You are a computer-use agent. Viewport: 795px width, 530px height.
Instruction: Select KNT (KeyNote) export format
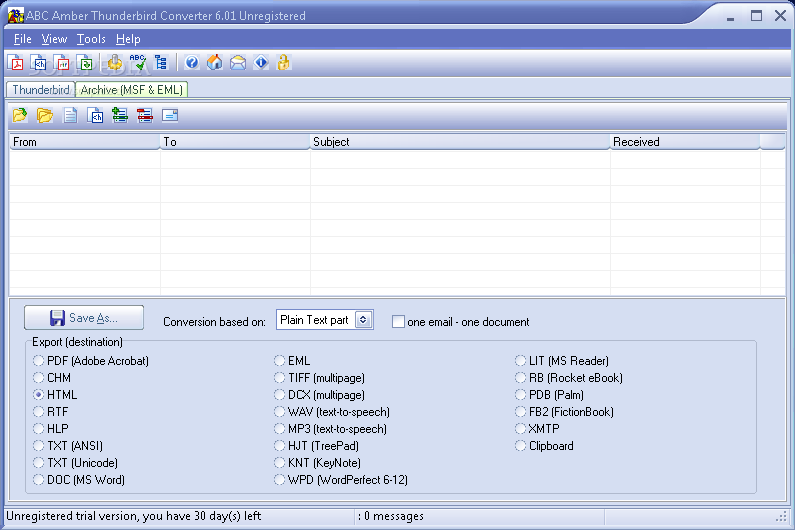(x=317, y=463)
